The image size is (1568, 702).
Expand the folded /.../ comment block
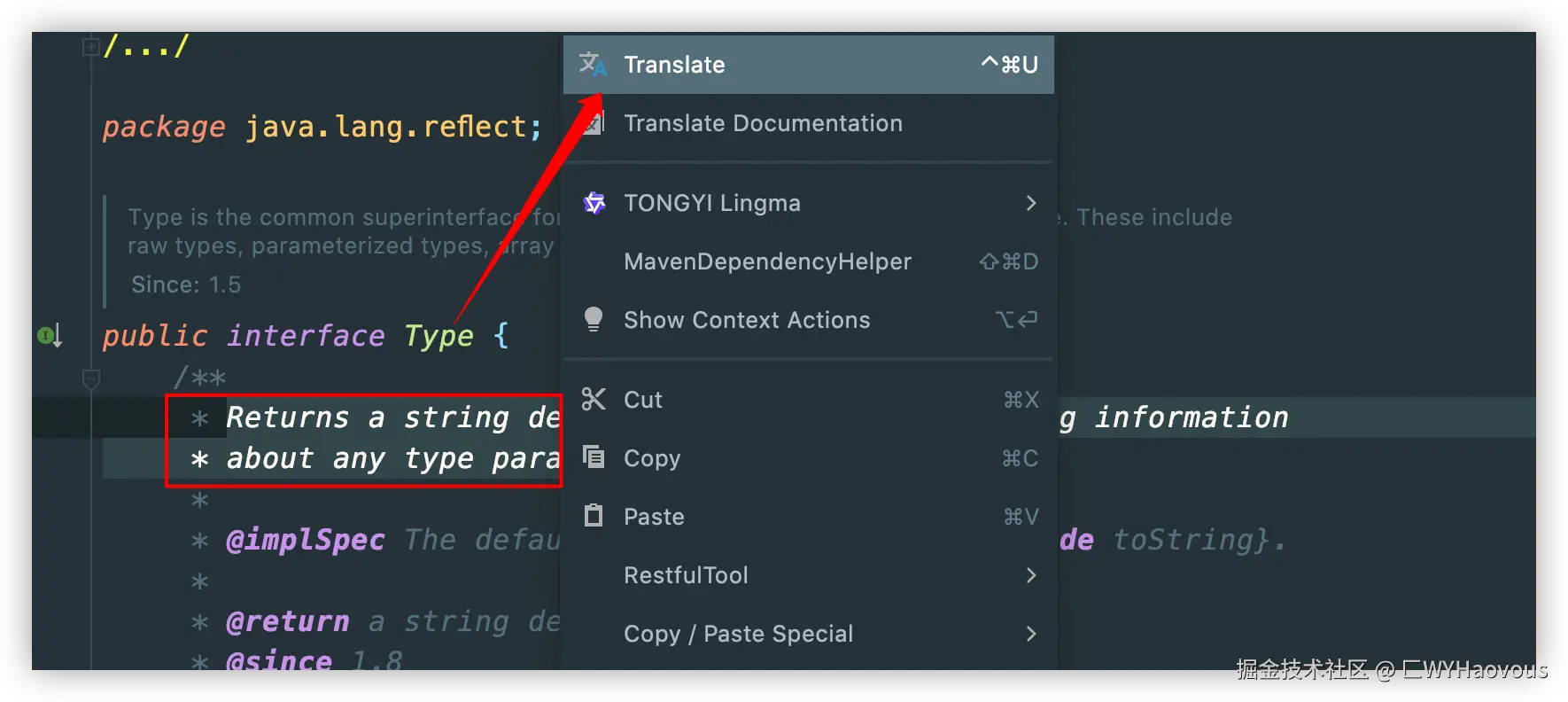89,46
